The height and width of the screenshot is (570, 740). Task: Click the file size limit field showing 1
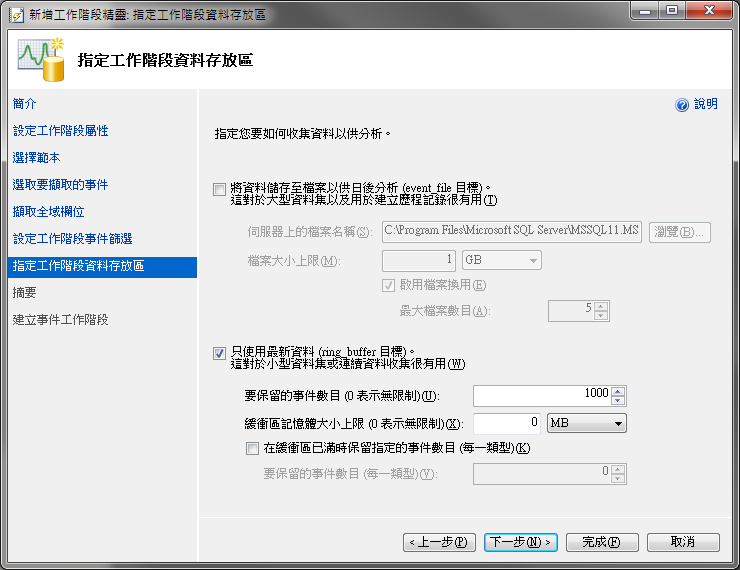(419, 260)
